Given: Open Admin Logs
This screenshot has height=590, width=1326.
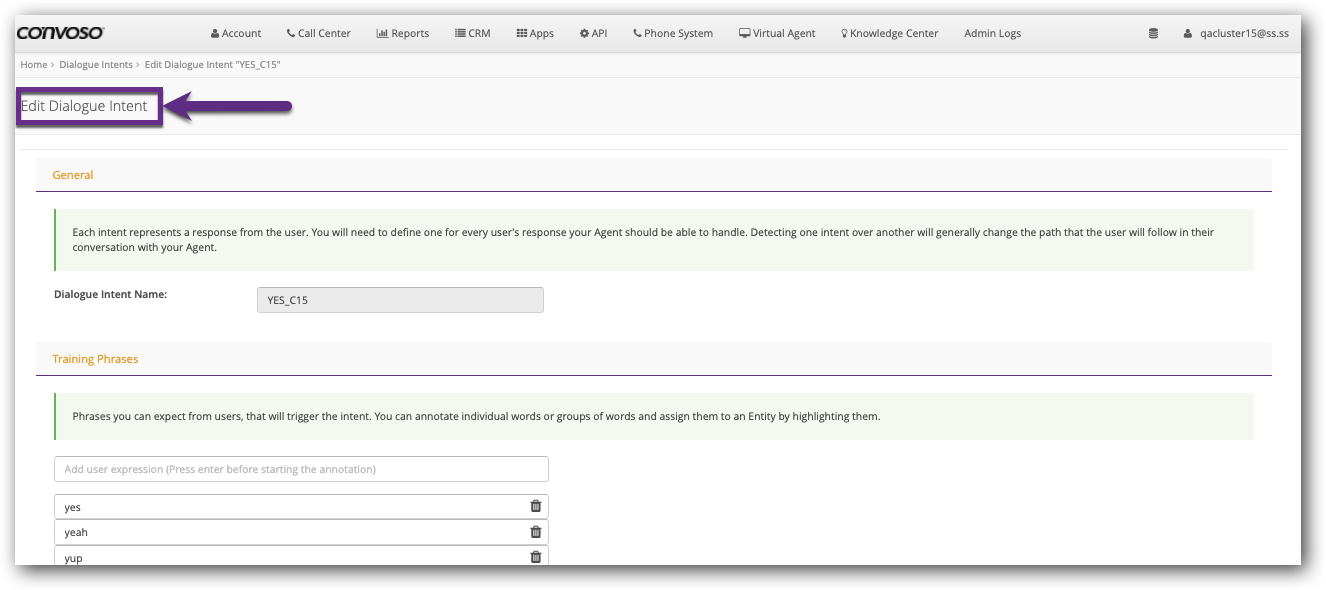Looking at the screenshot, I should [x=992, y=33].
